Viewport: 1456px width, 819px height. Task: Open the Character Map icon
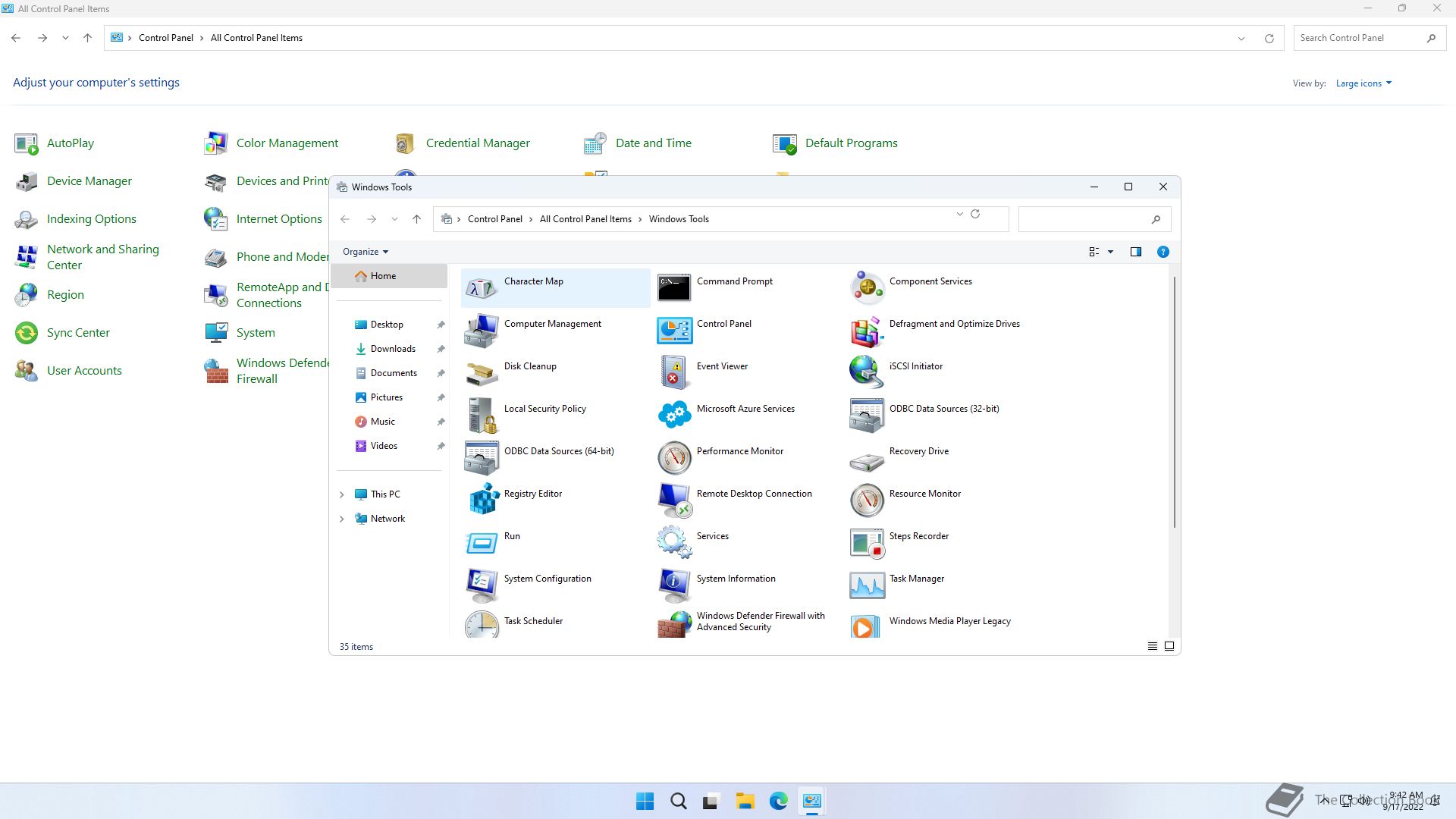point(482,288)
